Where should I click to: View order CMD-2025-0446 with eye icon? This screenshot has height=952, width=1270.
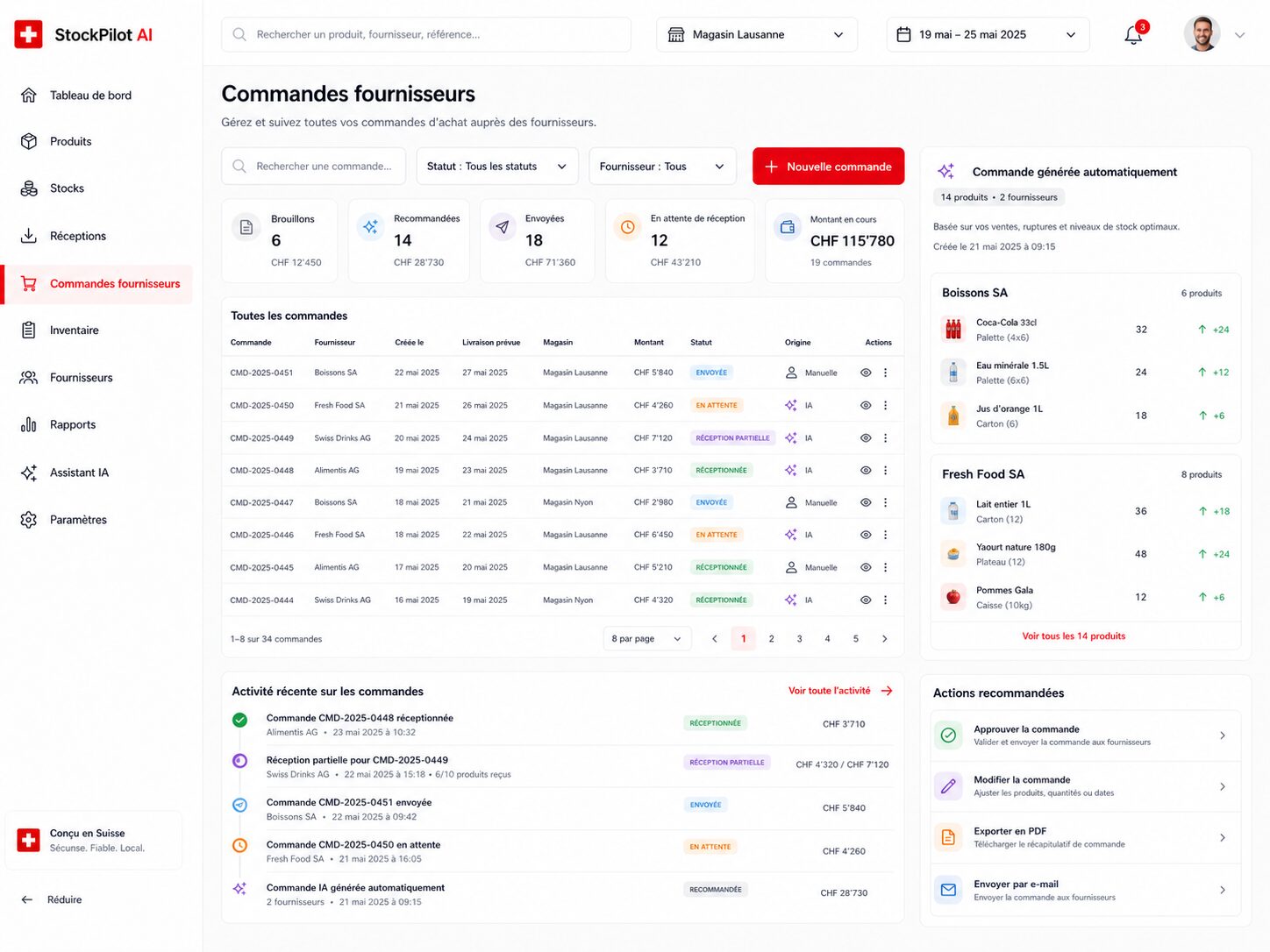coord(866,535)
